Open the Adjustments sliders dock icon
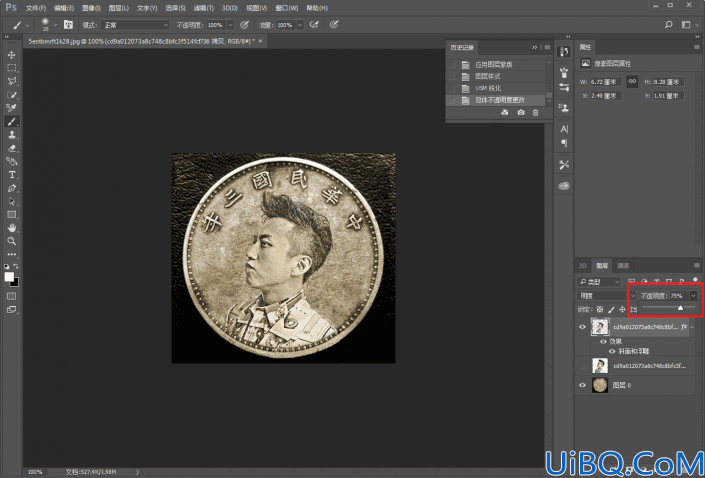Viewport: 705px width, 478px height. click(x=564, y=87)
